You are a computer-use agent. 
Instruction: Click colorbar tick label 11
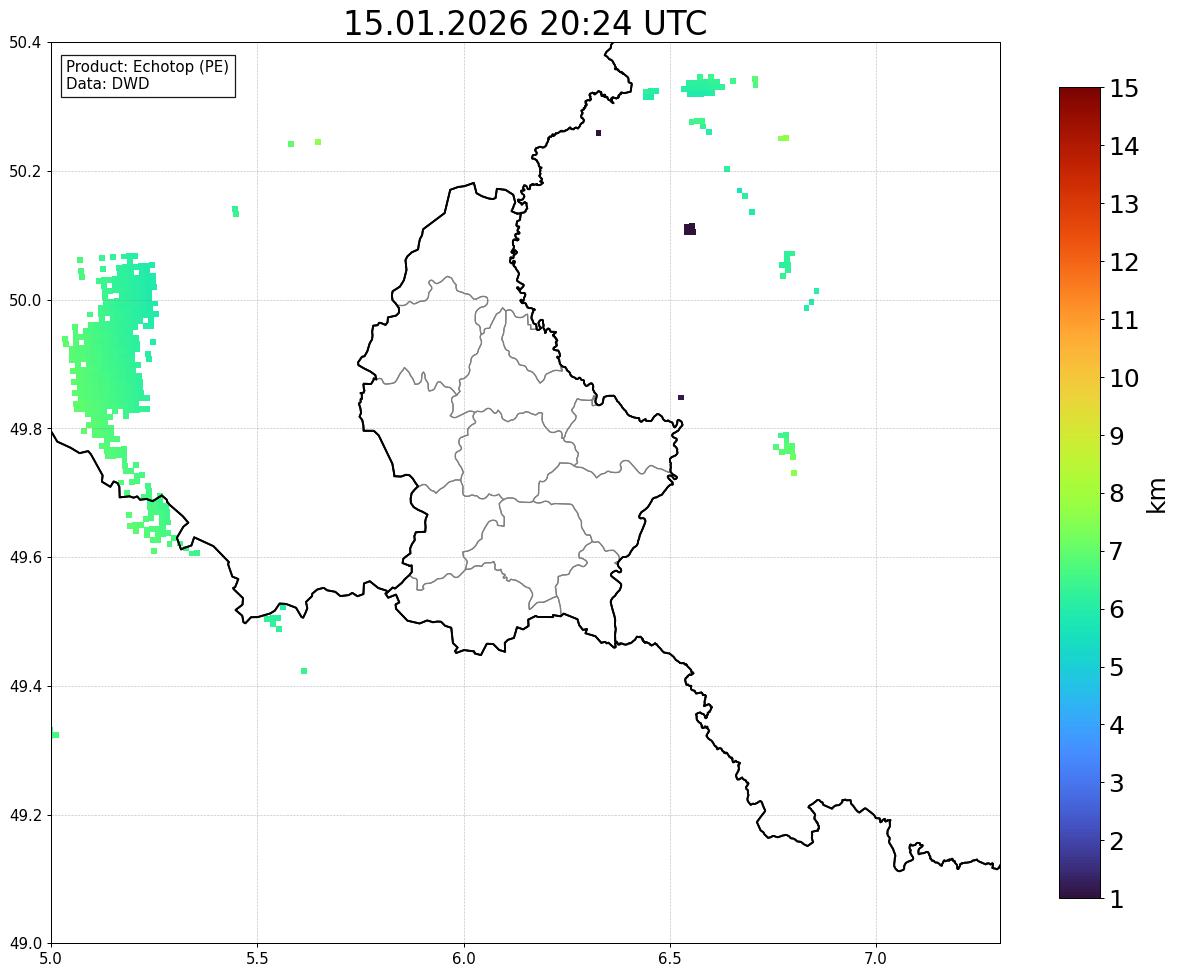(x=1124, y=320)
